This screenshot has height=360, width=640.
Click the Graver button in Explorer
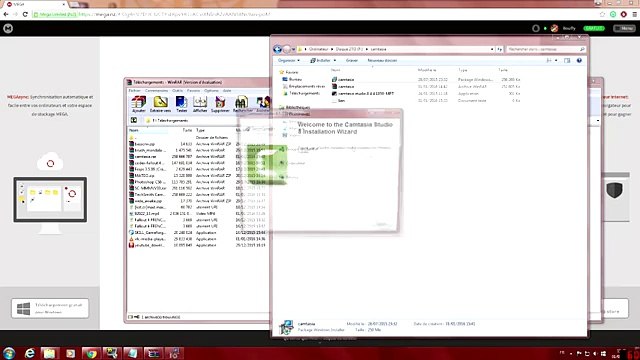pyautogui.click(x=352, y=60)
